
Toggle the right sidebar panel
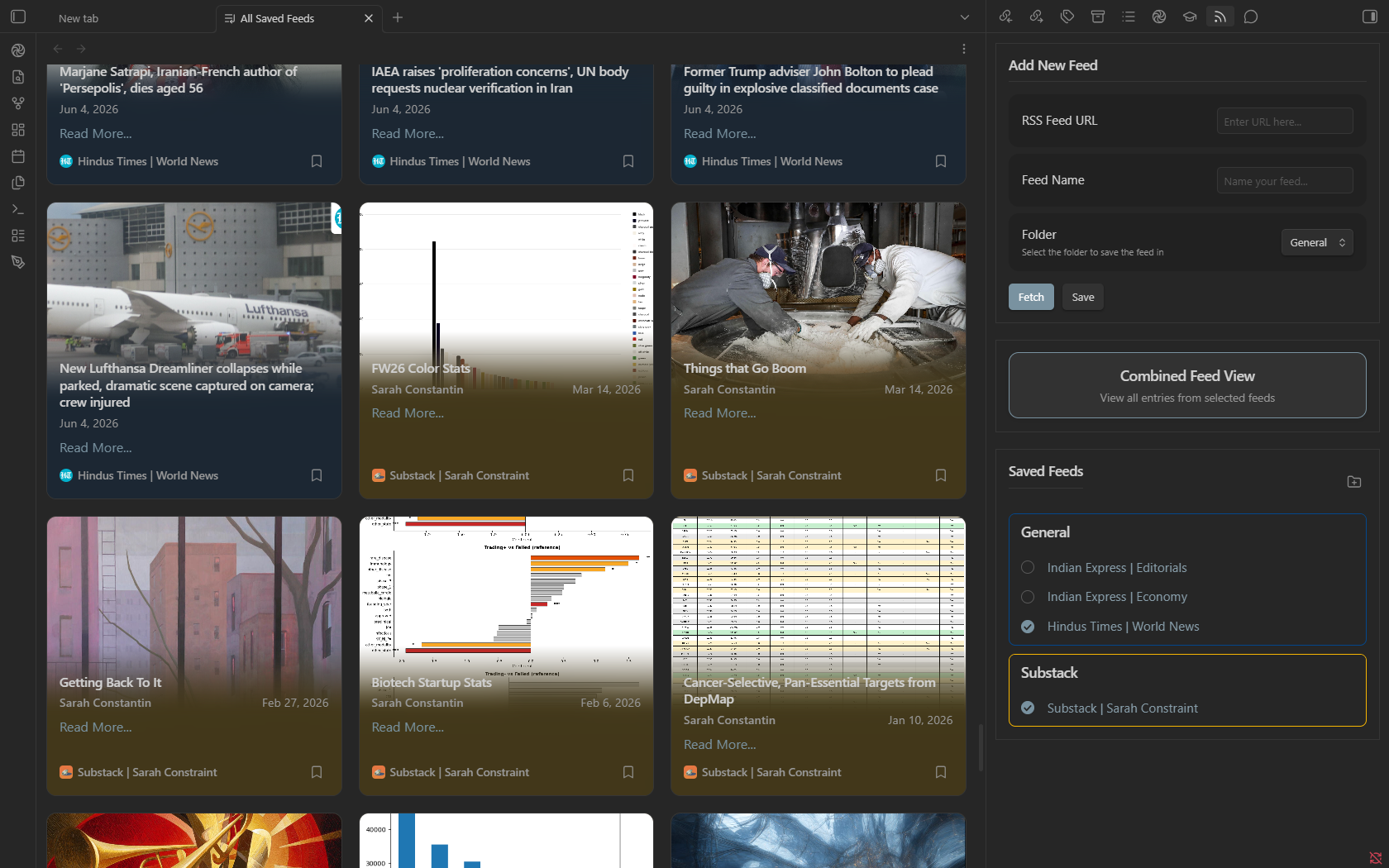(1370, 17)
